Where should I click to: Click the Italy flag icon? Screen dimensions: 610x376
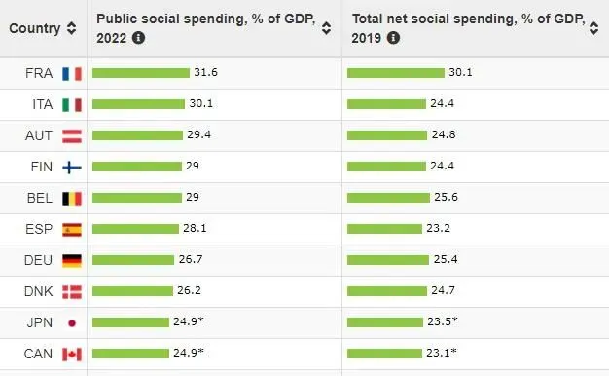click(72, 105)
